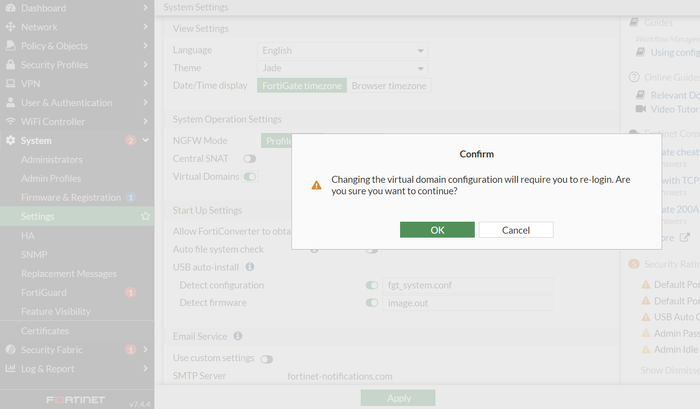Collapse the System menu chevron
This screenshot has height=409, width=700.
145,140
